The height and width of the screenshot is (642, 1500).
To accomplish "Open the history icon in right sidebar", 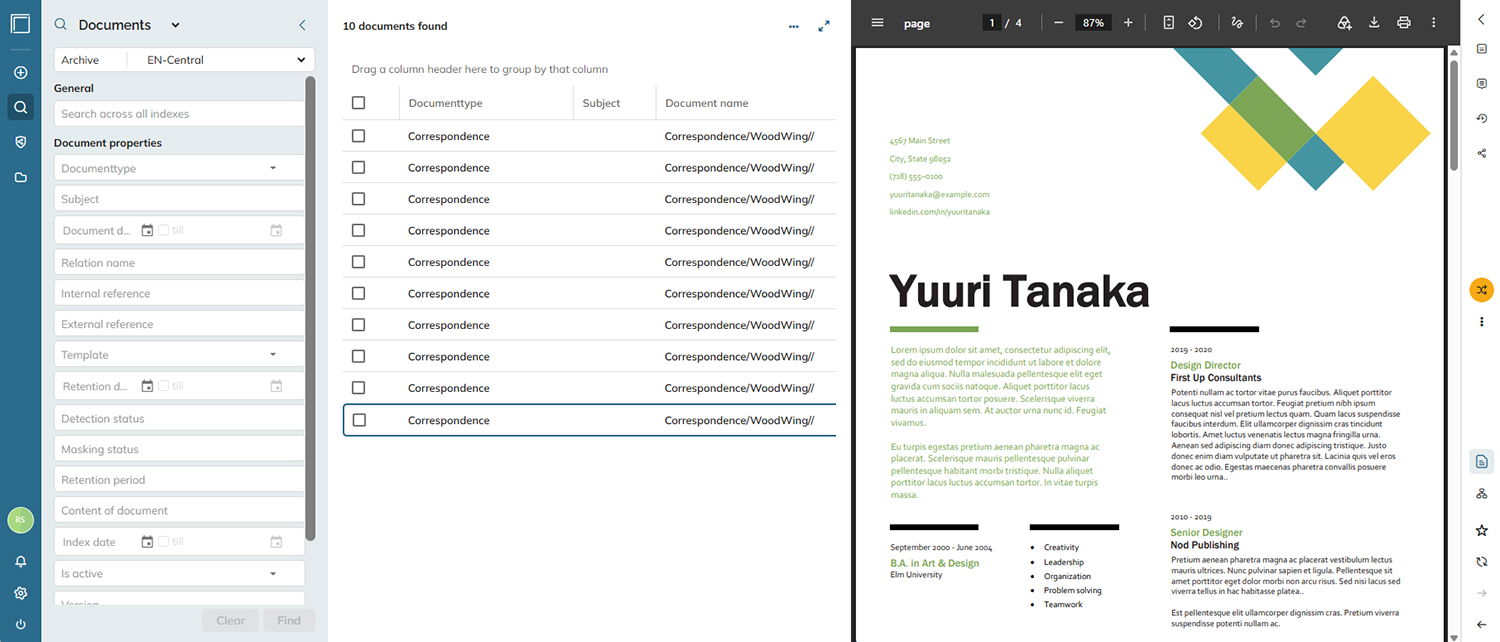I will coord(1481,118).
